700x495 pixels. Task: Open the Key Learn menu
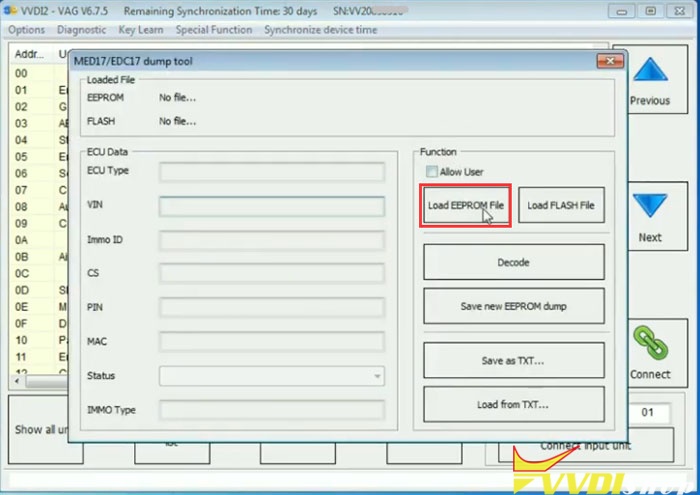pyautogui.click(x=141, y=30)
